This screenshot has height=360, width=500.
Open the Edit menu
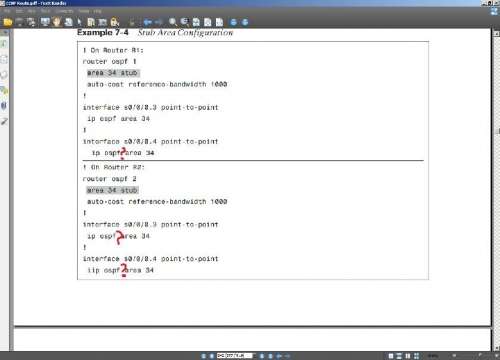pos(19,11)
